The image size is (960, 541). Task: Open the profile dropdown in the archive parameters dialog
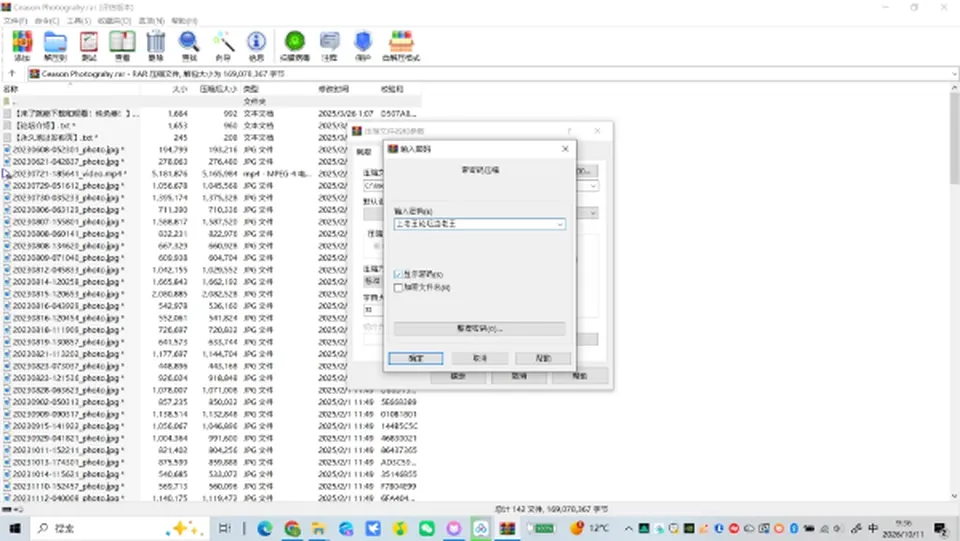click(x=593, y=213)
